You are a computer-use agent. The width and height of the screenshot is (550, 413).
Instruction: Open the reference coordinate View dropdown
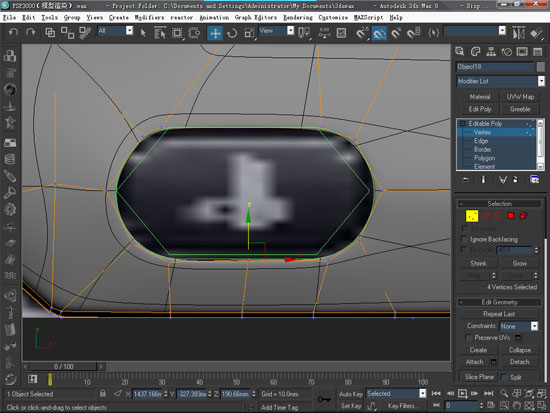pos(276,31)
